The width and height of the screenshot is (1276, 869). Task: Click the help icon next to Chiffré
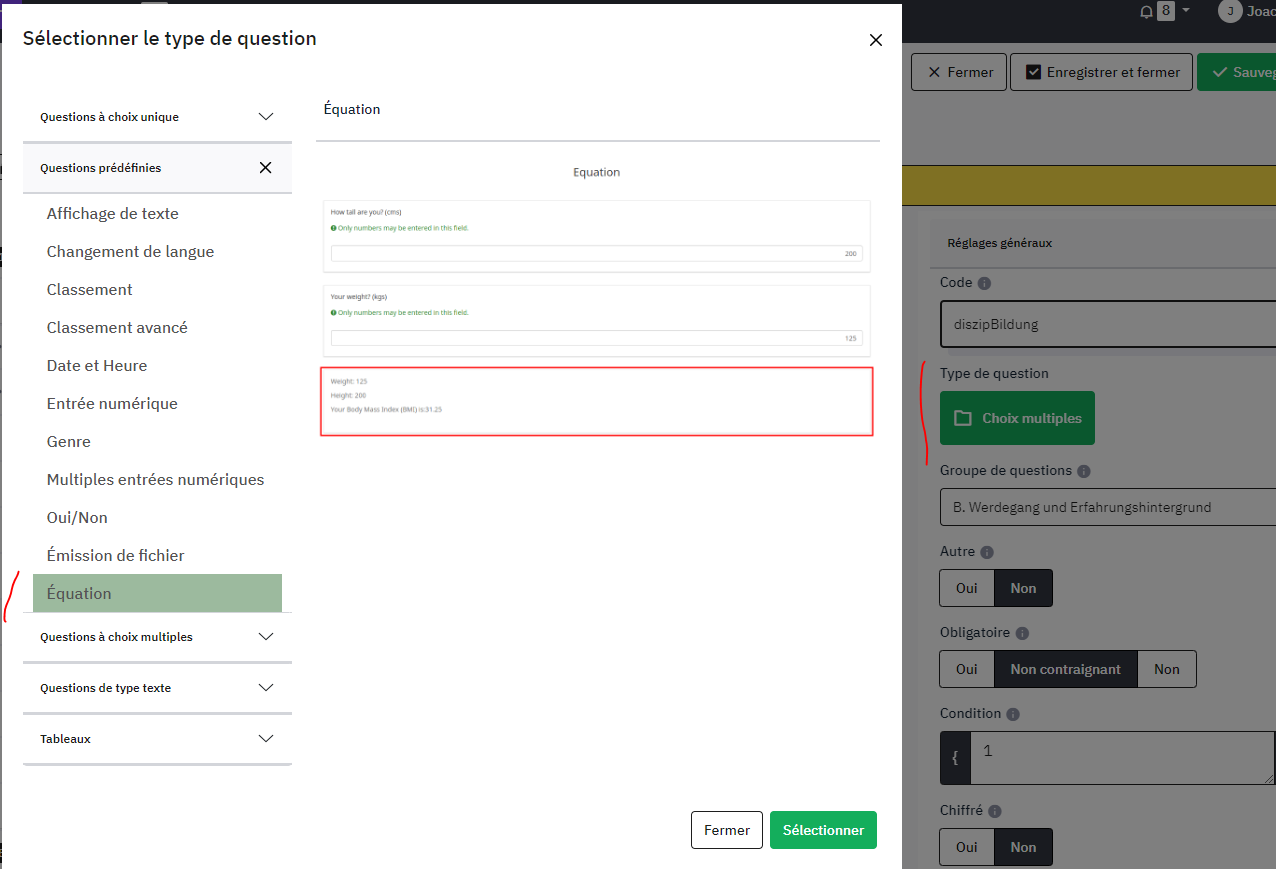994,812
